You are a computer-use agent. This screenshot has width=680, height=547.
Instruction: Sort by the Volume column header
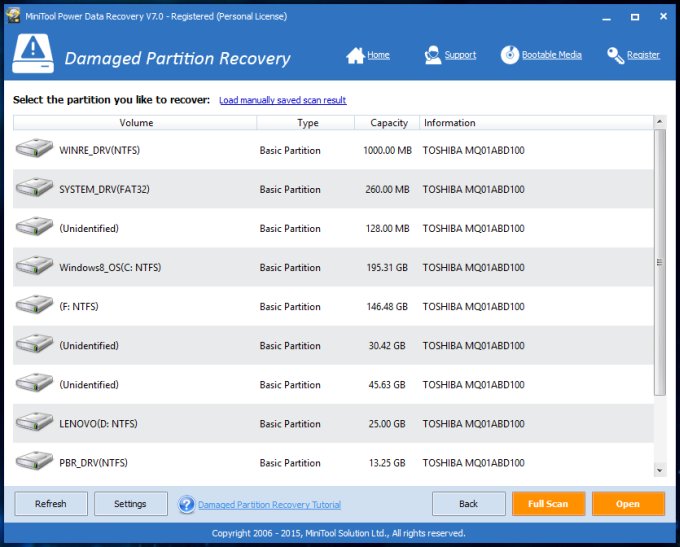tap(135, 123)
